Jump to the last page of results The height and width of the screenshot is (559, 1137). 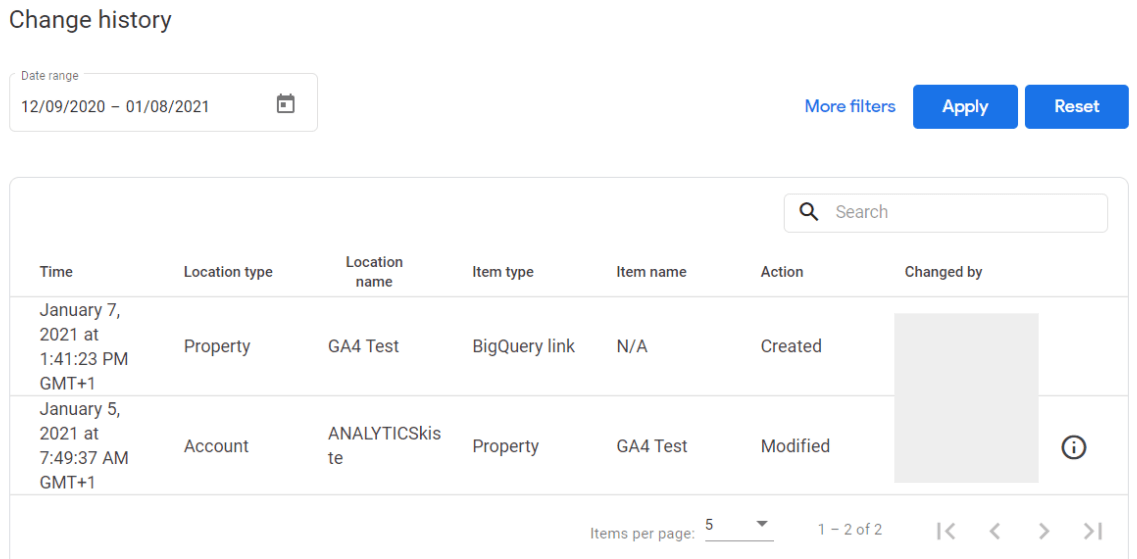coord(1092,531)
